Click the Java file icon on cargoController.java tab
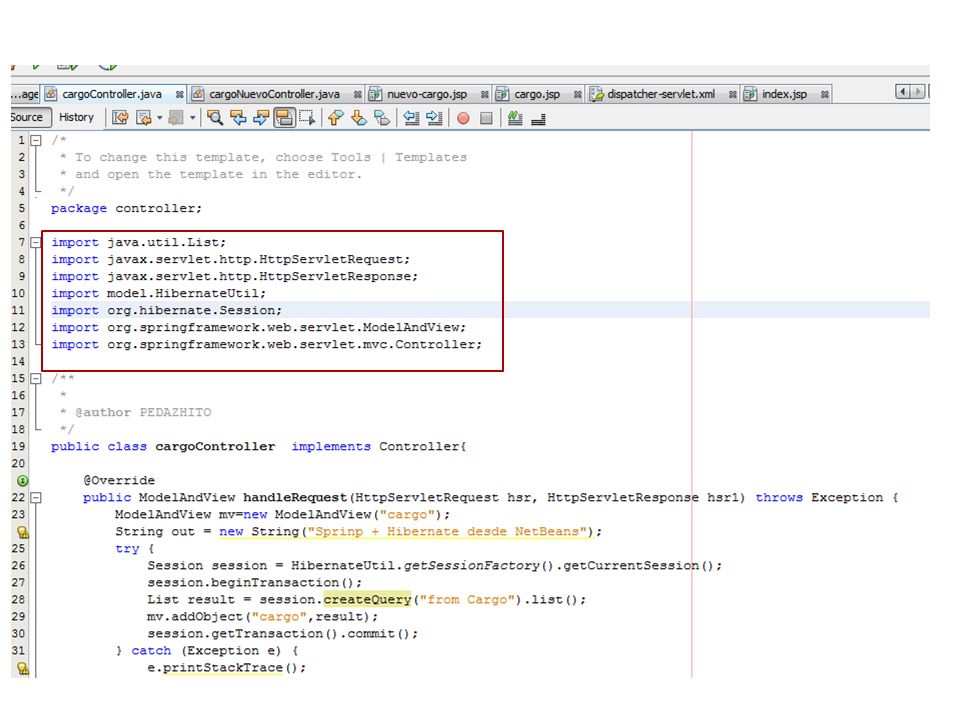 [x=51, y=94]
